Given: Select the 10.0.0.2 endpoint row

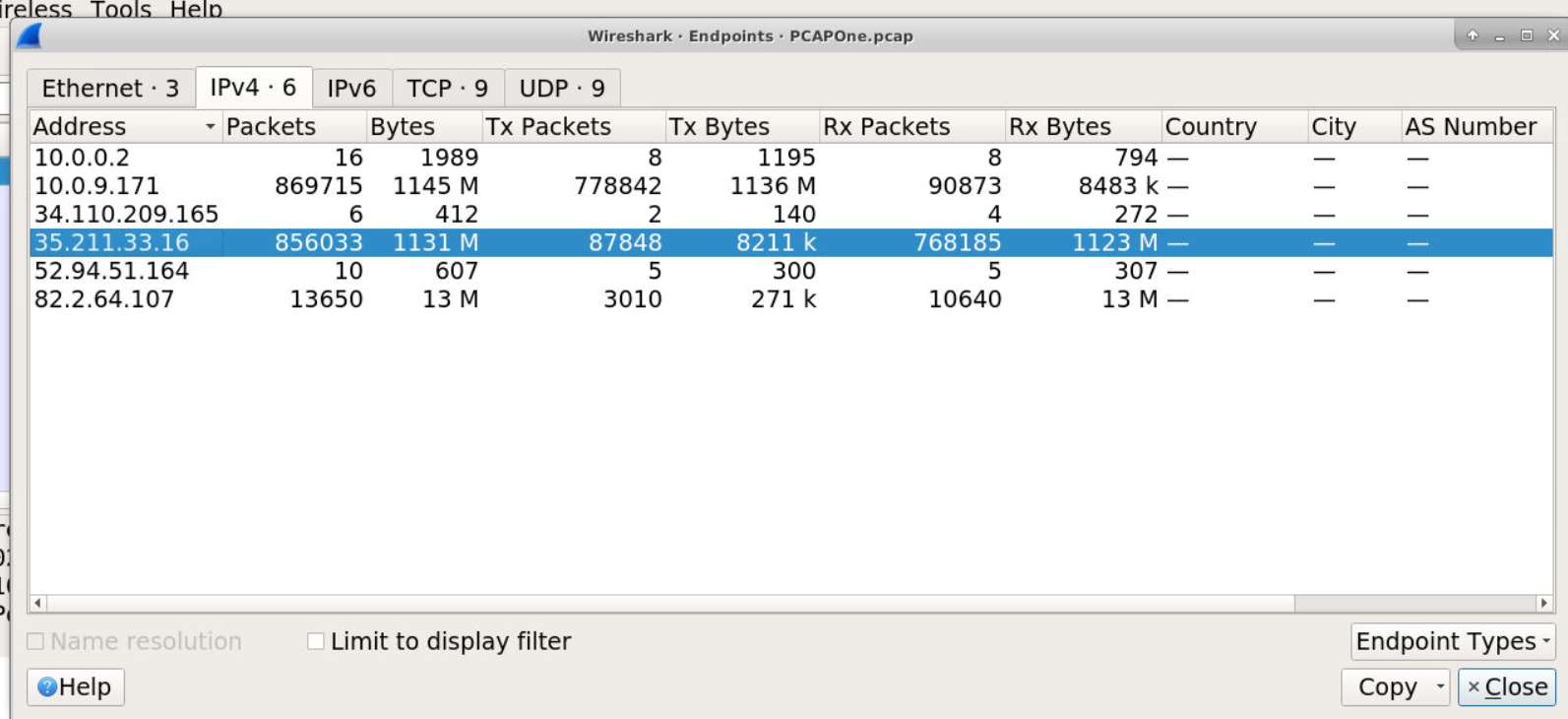Looking at the screenshot, I should pos(791,158).
